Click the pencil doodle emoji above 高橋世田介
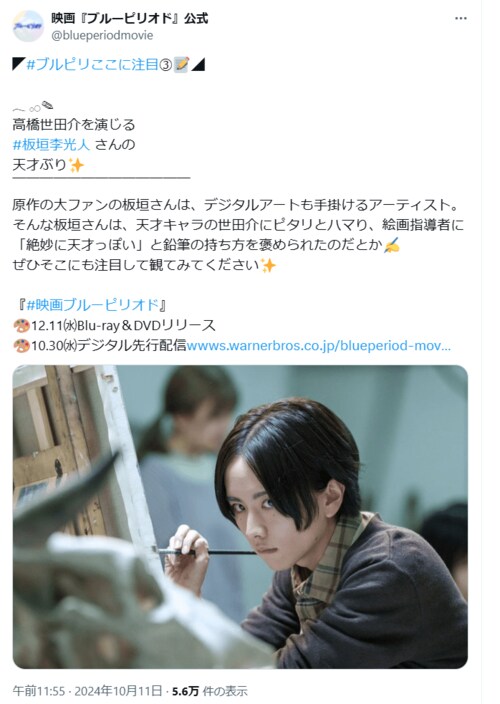Image resolution: width=500 pixels, height=704 pixels. coord(47,106)
